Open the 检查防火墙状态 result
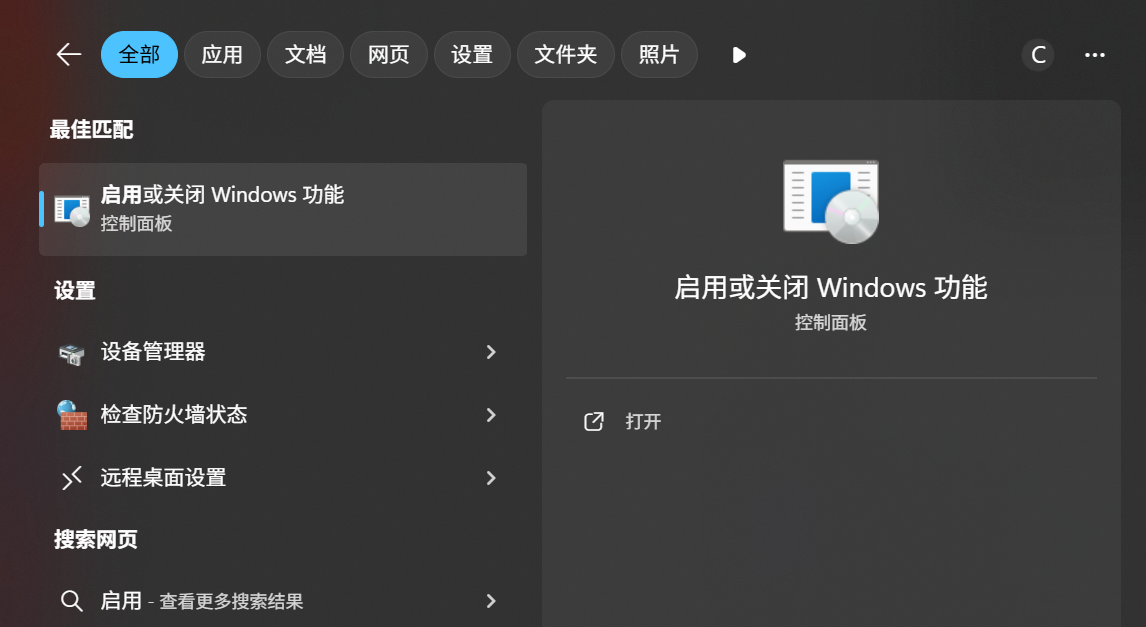 tap(283, 415)
